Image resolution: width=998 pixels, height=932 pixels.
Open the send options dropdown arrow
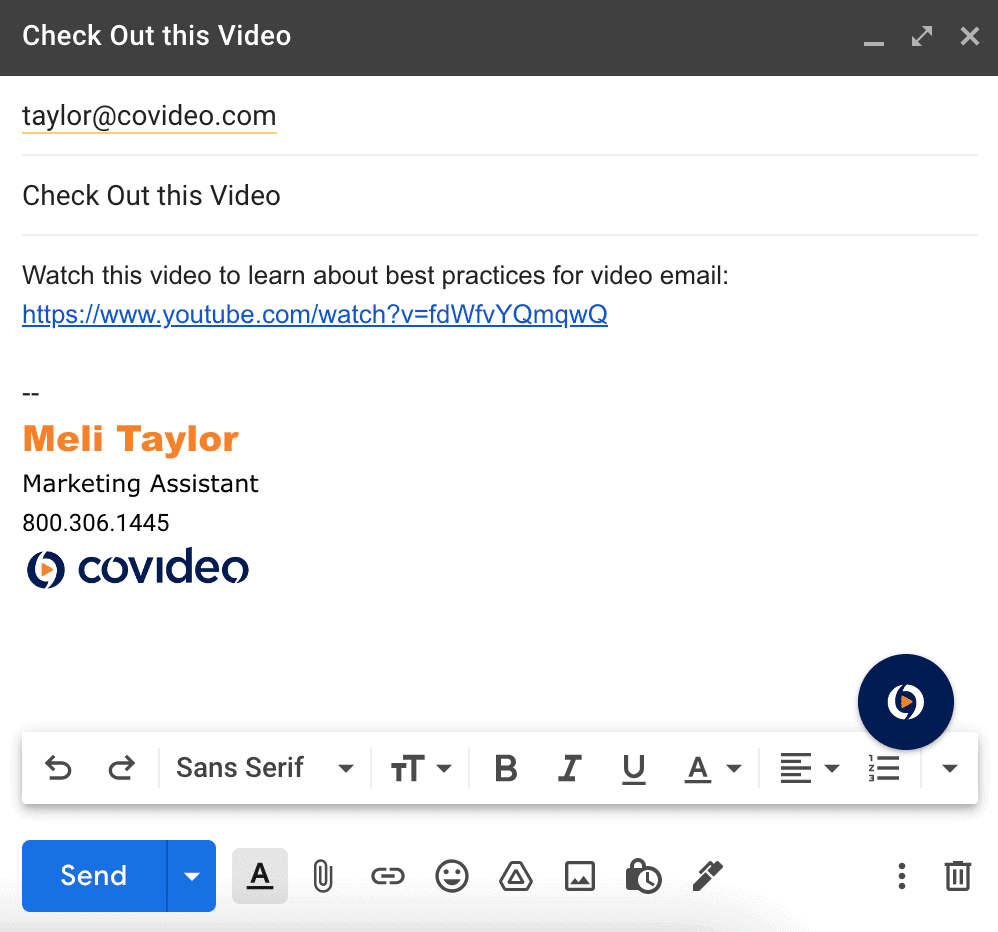(192, 876)
